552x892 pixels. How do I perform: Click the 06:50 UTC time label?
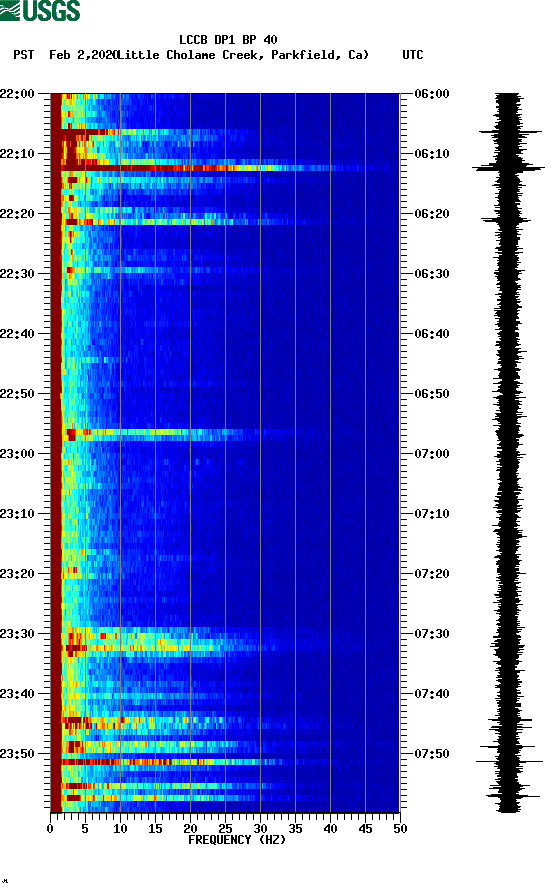pos(432,394)
